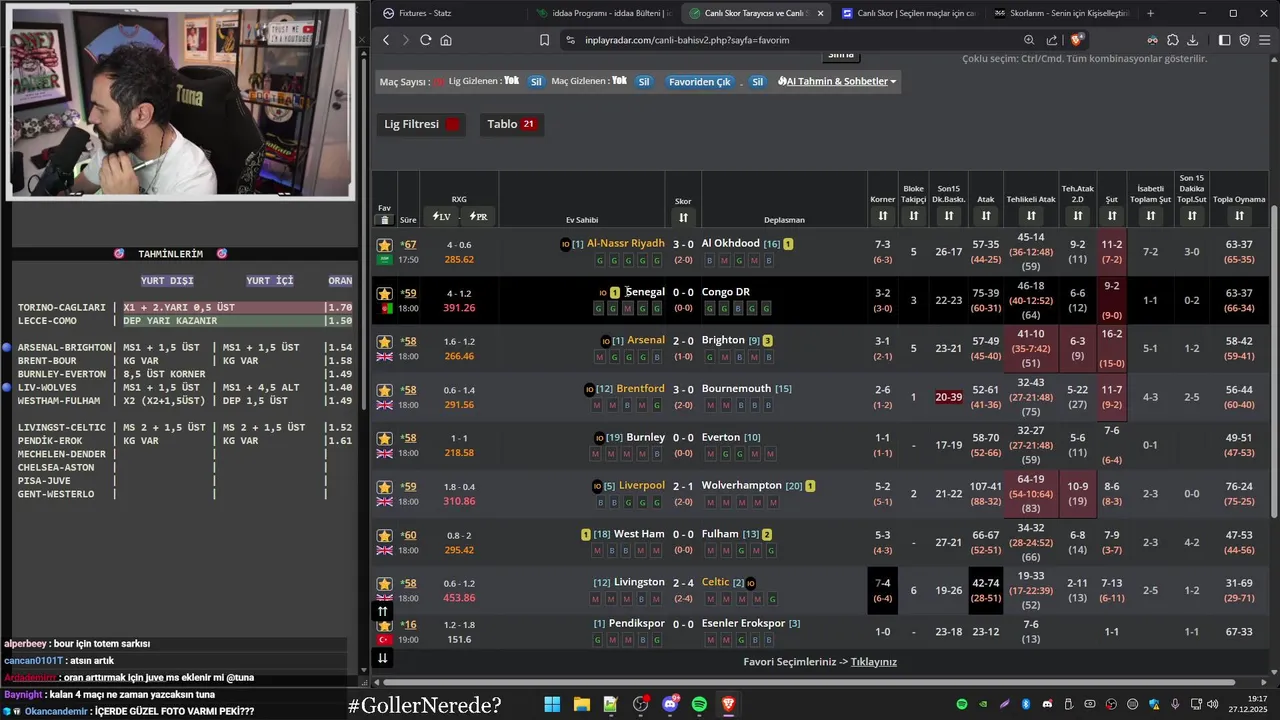The image size is (1280, 720).
Task: Click the Tıklayınız link
Action: pos(874,662)
